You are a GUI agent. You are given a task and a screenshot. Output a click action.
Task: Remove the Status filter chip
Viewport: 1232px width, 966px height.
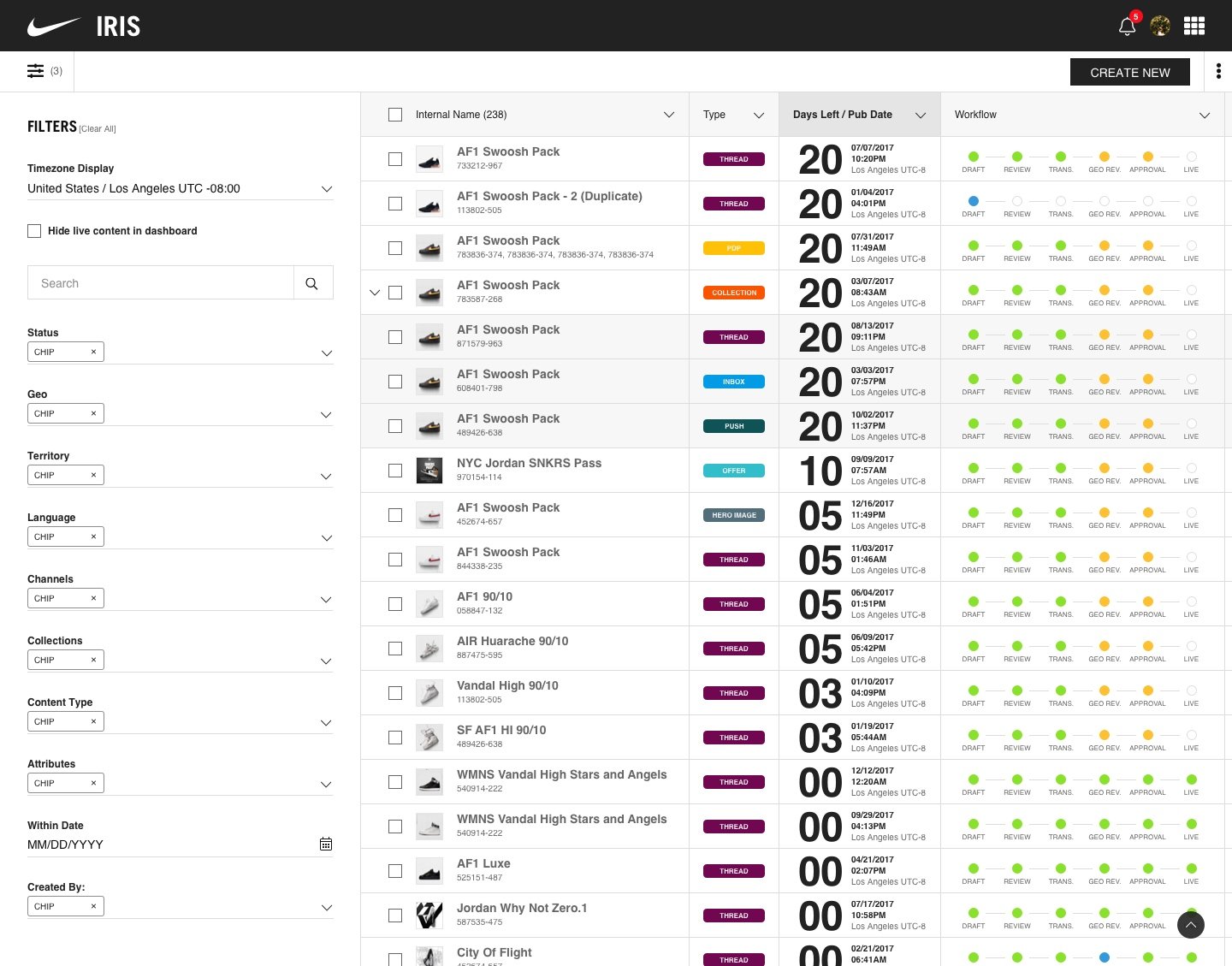point(93,352)
